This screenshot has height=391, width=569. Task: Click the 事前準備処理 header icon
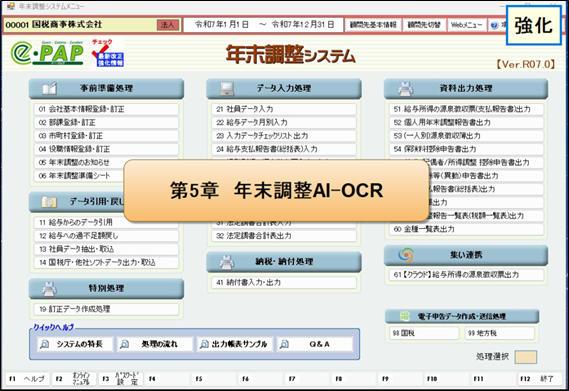49,88
